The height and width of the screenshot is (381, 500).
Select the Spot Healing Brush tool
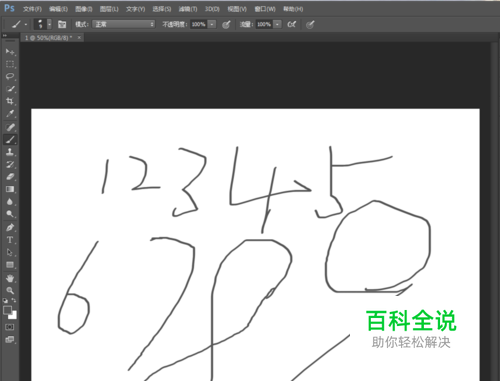coord(10,127)
